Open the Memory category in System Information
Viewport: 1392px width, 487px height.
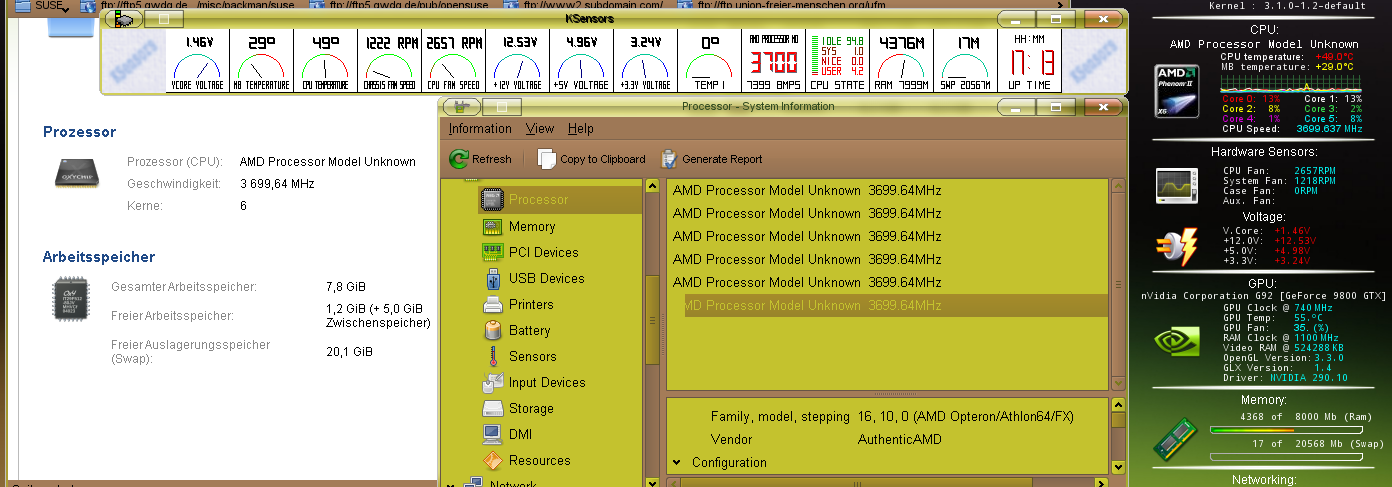(x=532, y=227)
